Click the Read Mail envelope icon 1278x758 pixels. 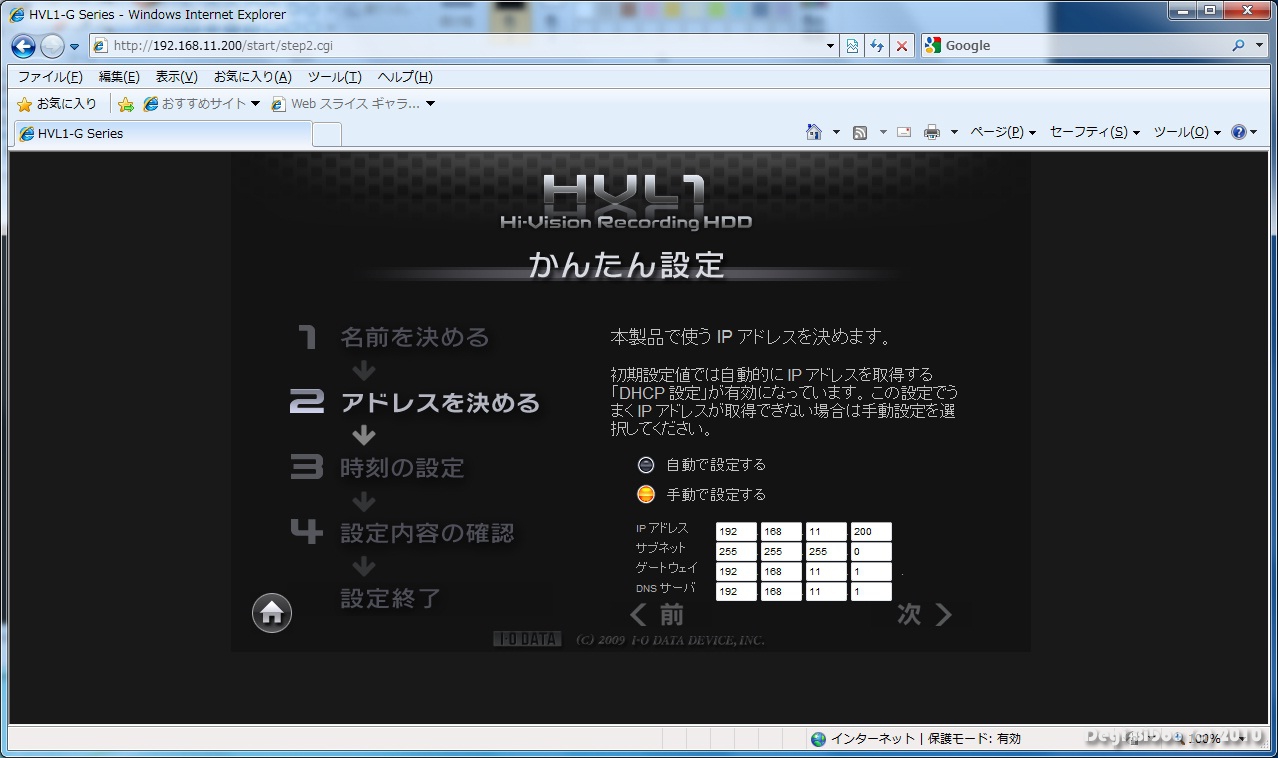(x=904, y=132)
